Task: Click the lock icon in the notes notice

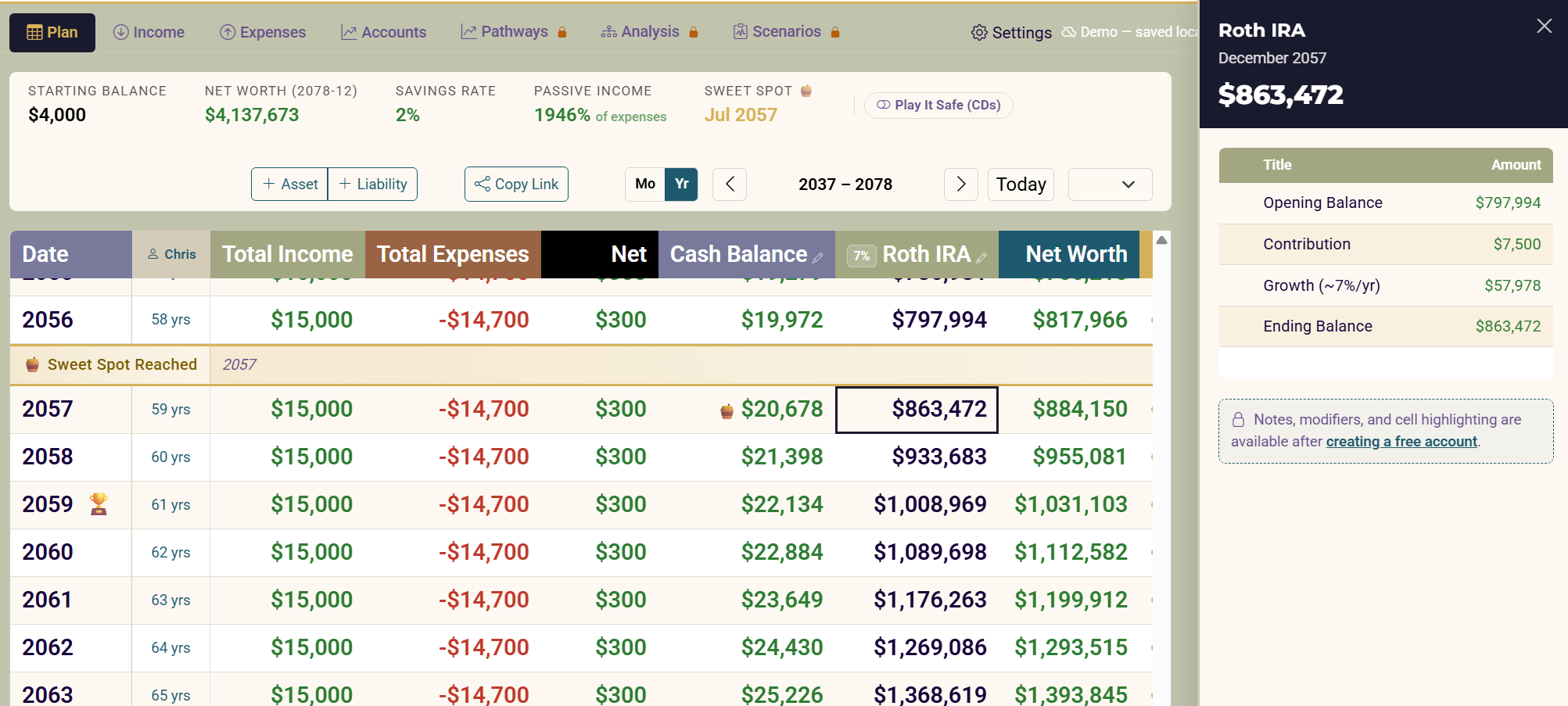Action: [x=1239, y=420]
